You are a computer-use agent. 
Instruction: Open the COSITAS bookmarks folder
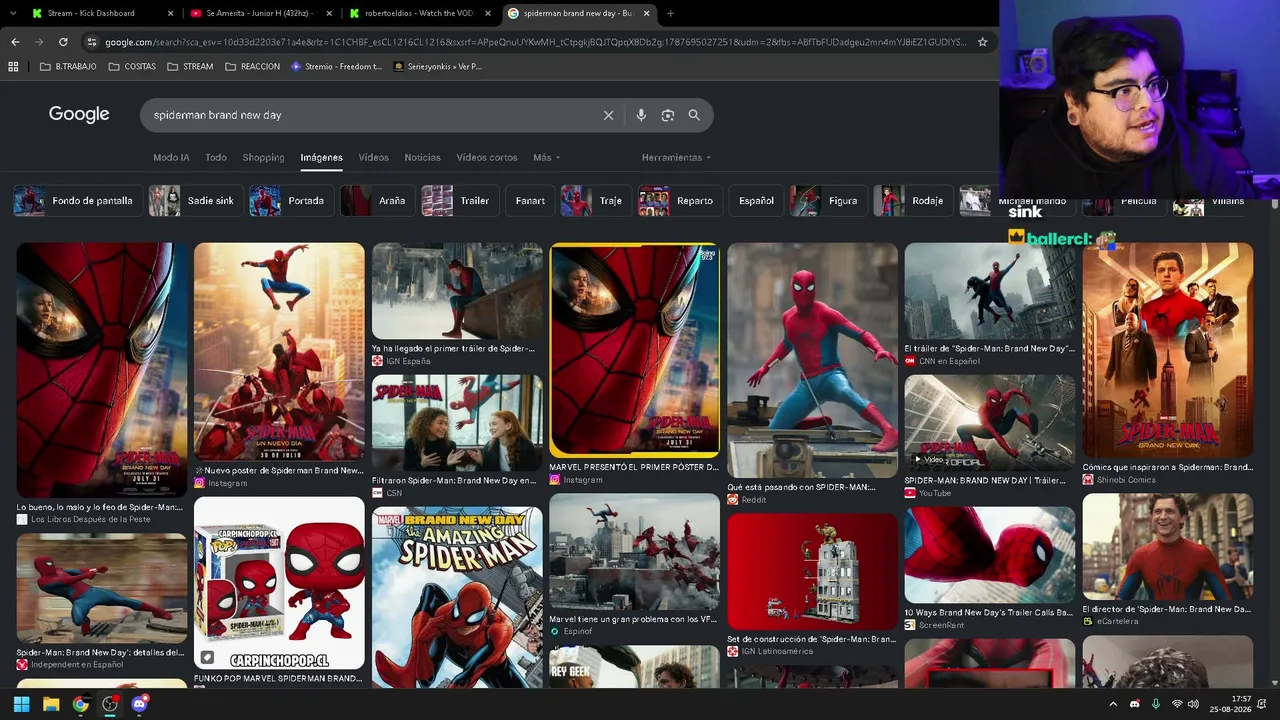coord(132,67)
